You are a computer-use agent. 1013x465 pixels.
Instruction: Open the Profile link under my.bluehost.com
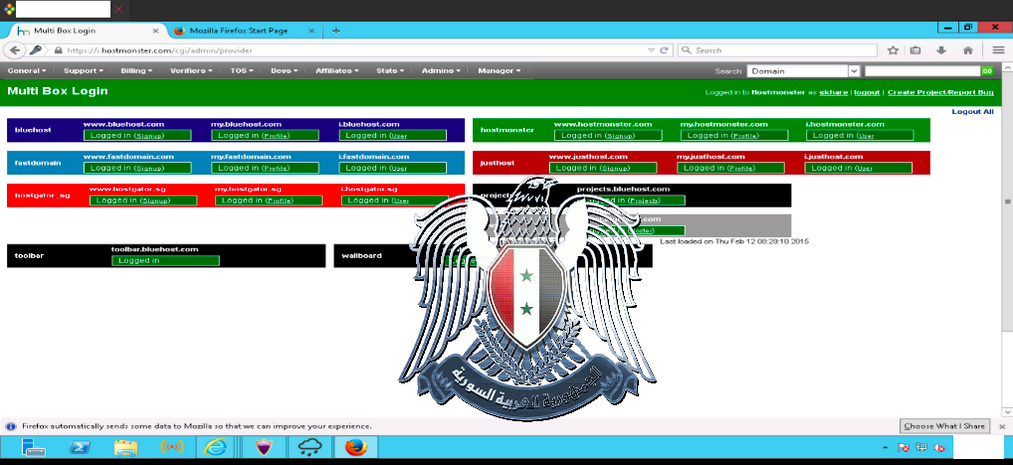click(276, 136)
